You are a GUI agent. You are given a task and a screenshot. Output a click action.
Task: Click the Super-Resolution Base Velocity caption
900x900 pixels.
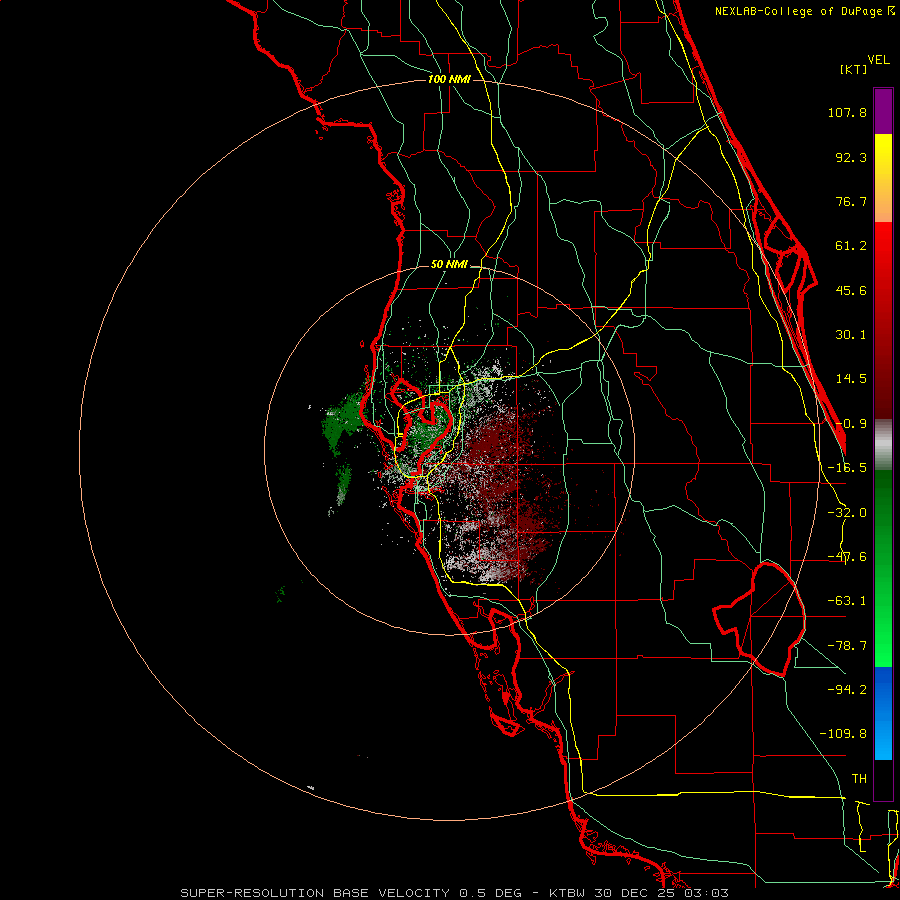(455, 893)
